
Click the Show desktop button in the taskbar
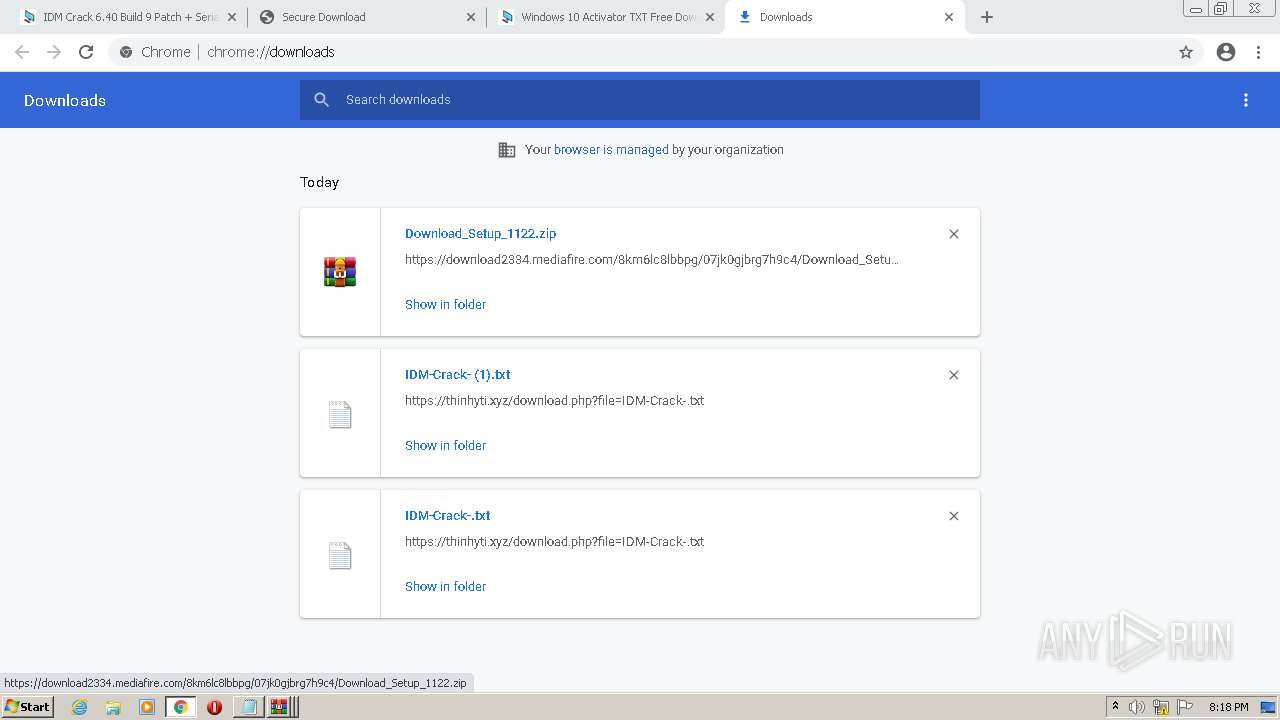(1268, 707)
